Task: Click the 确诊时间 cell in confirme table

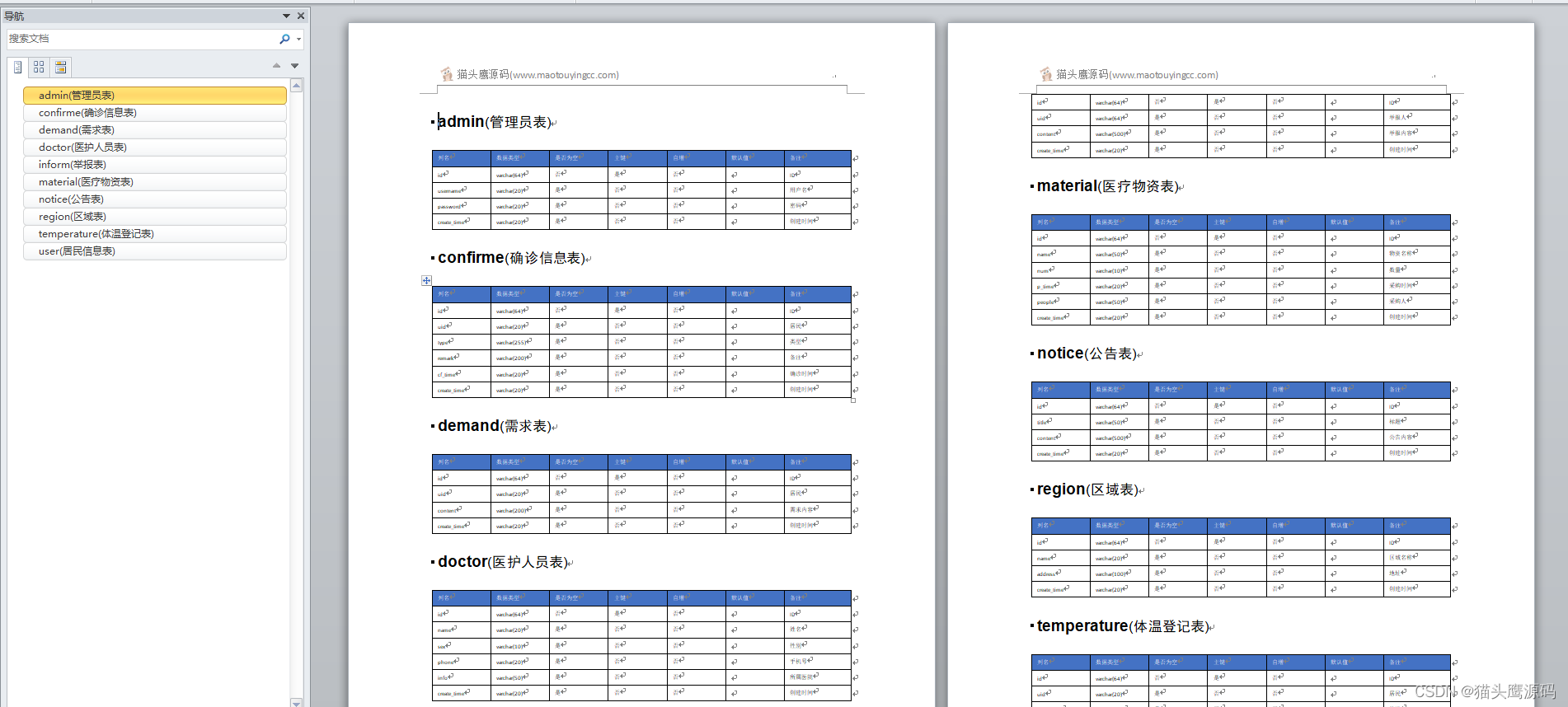Action: click(818, 374)
